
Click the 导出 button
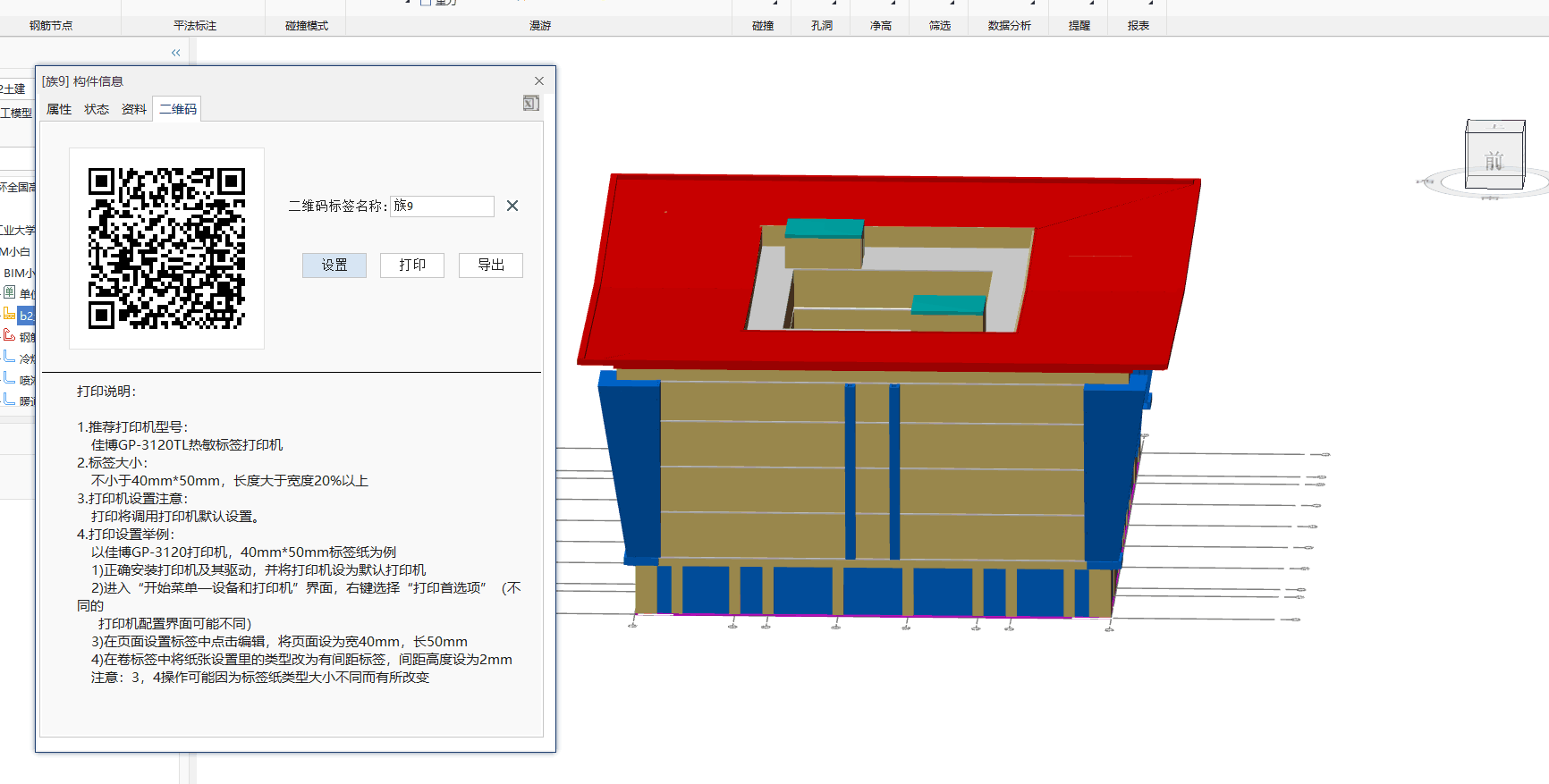tap(491, 266)
